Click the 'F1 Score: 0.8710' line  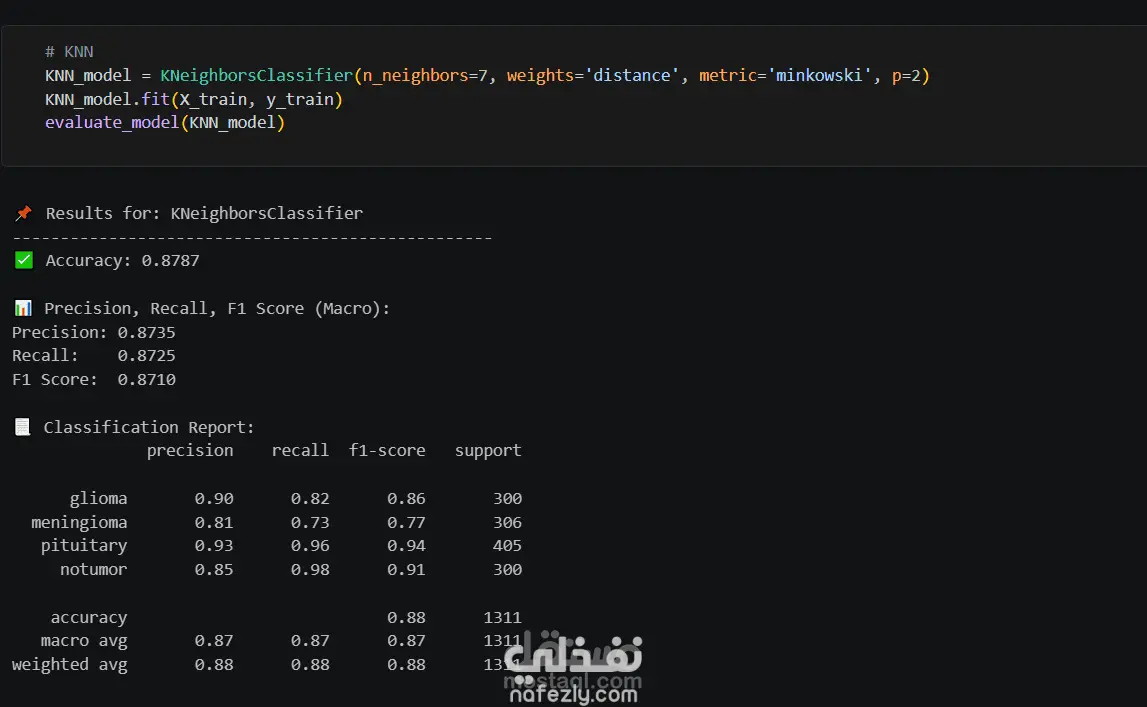[94, 379]
